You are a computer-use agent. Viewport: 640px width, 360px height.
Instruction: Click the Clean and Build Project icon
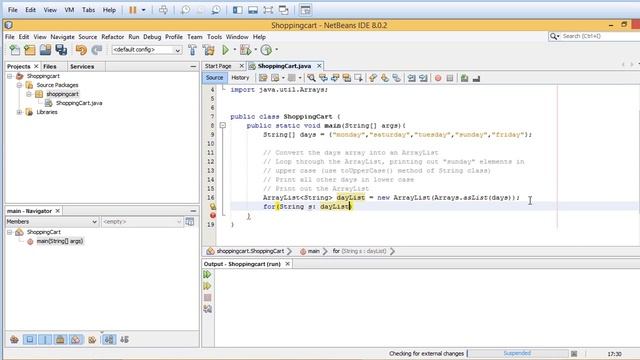point(209,50)
